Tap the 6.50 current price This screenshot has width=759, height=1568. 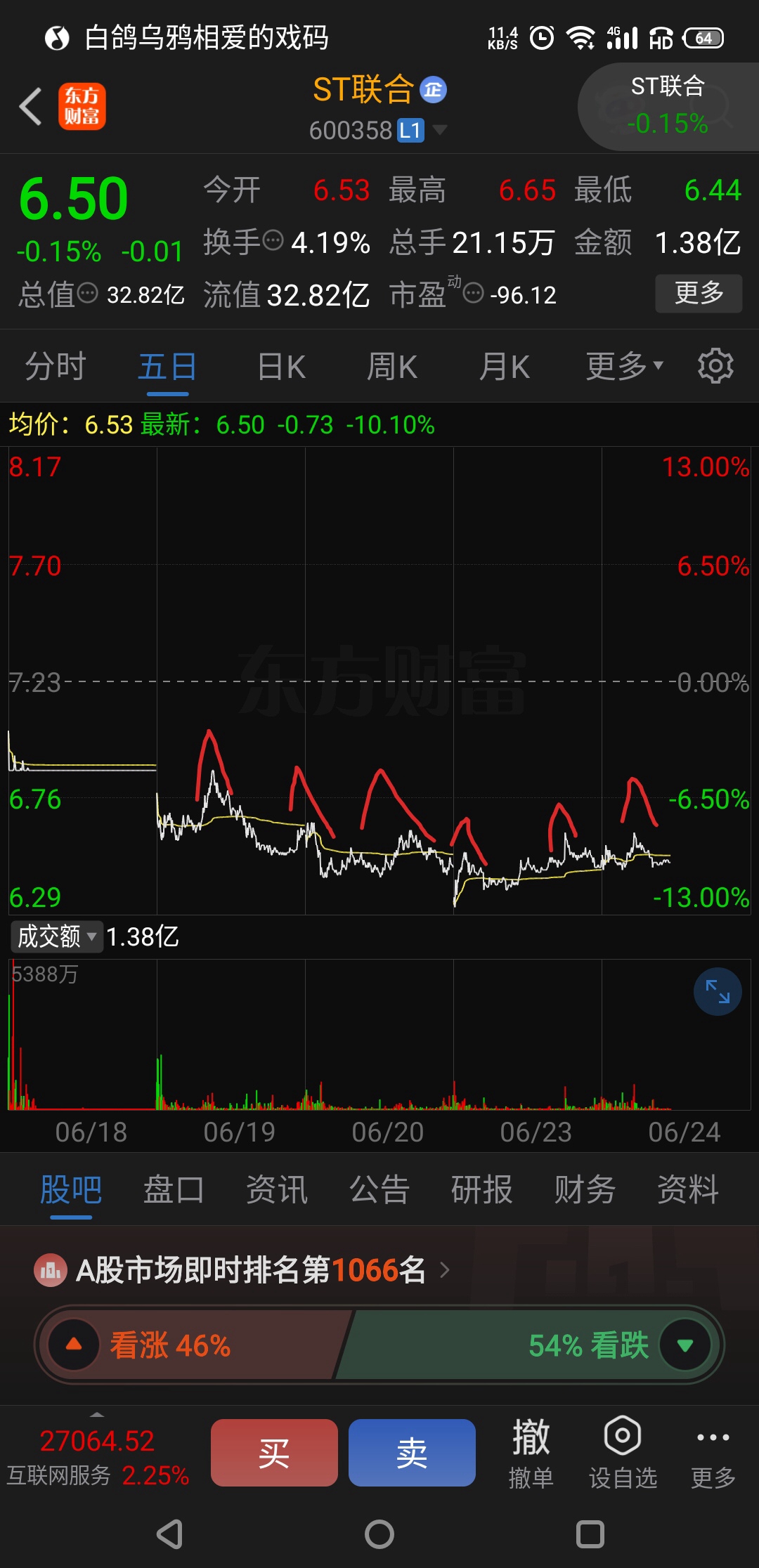tap(74, 199)
